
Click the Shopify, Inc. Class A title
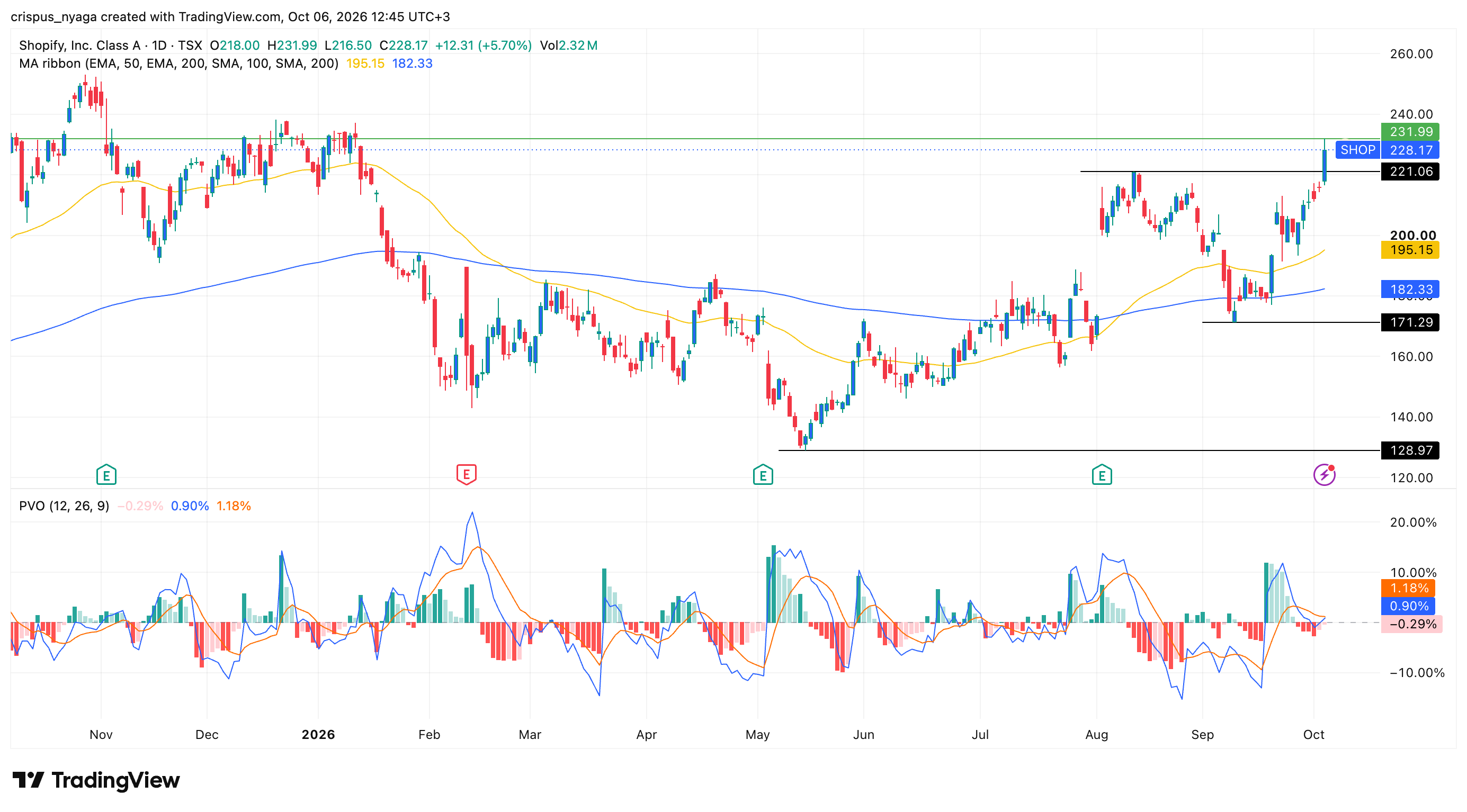tap(80, 46)
